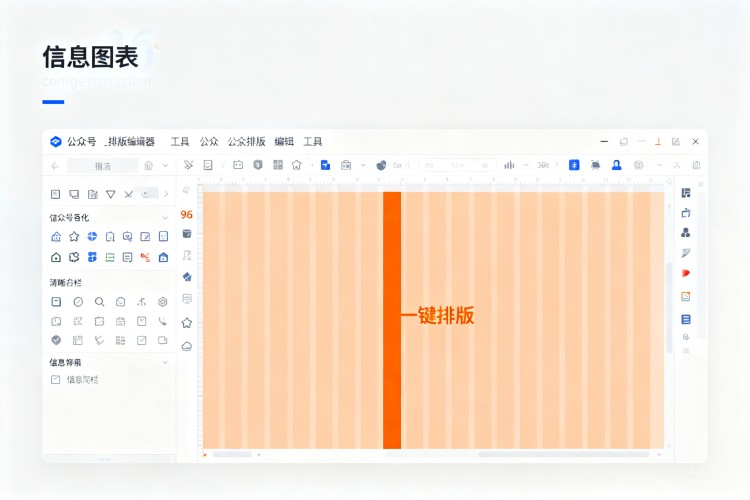Toggle the circled checkmark icon in the left panel
The width and height of the screenshot is (750, 500).
coord(78,302)
